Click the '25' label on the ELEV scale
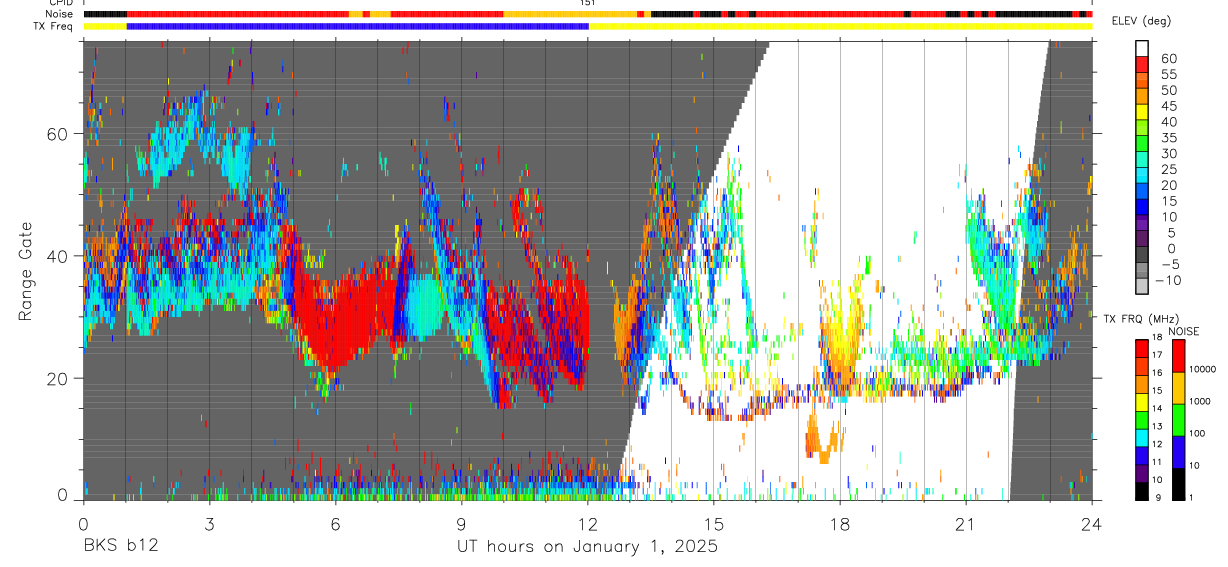 tap(1168, 169)
